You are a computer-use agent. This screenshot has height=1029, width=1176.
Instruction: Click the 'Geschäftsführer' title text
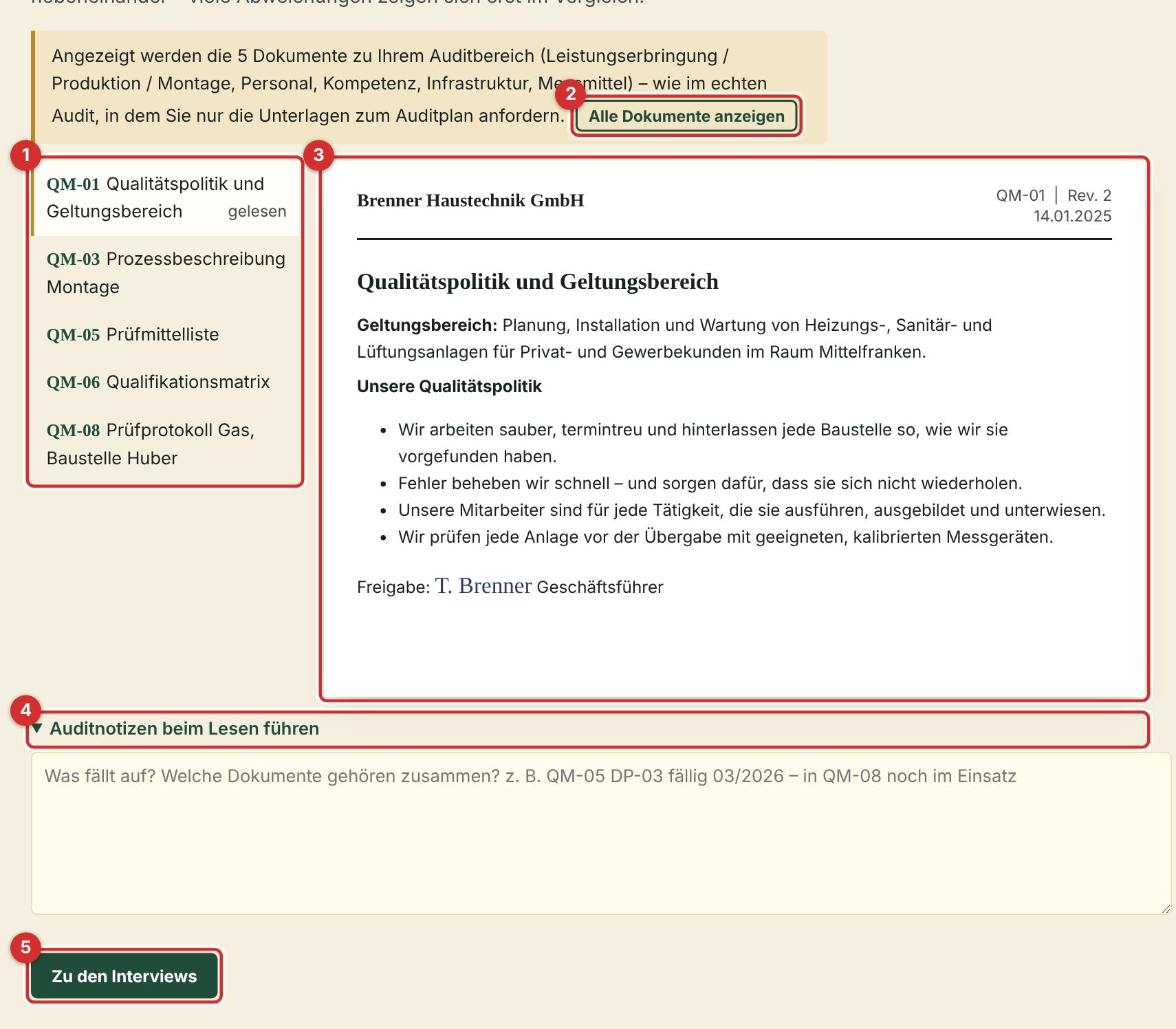(x=600, y=587)
